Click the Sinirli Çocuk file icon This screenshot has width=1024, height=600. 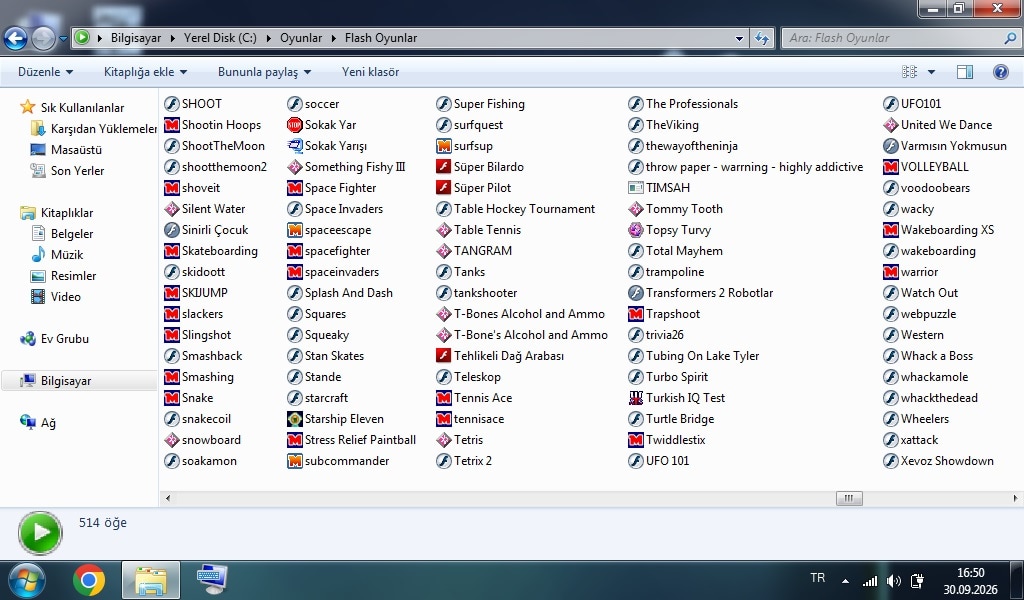point(172,230)
